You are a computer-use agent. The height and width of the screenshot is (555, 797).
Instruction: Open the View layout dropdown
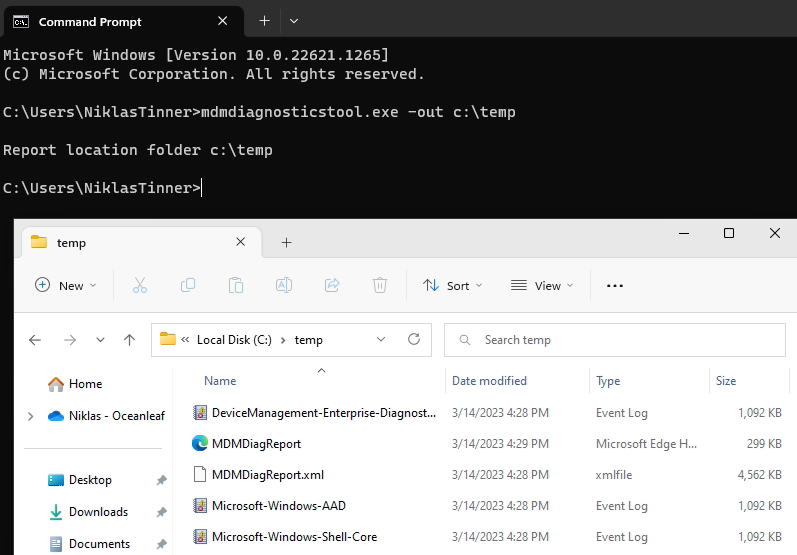coord(542,286)
